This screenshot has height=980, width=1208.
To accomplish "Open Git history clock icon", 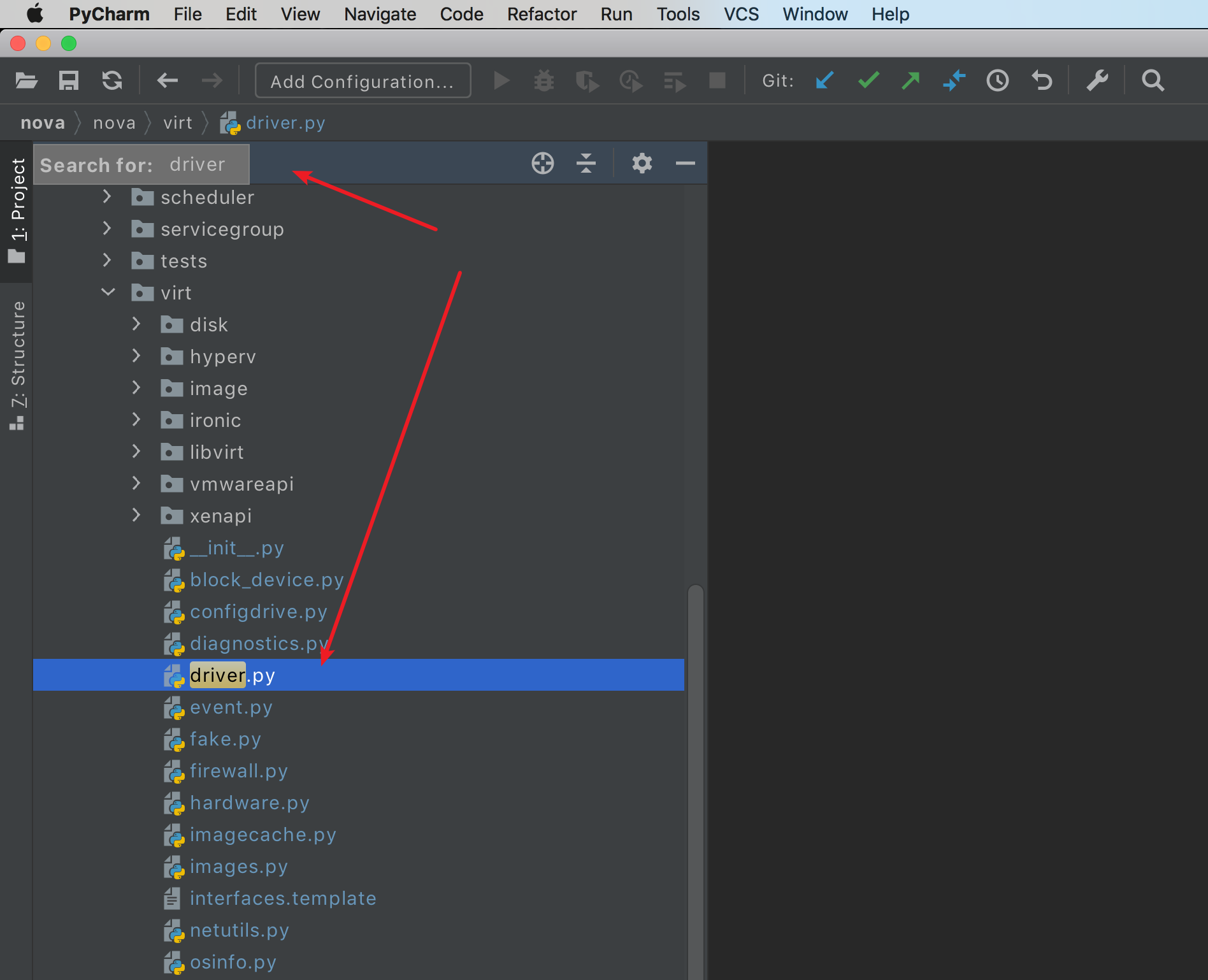I will (x=997, y=81).
